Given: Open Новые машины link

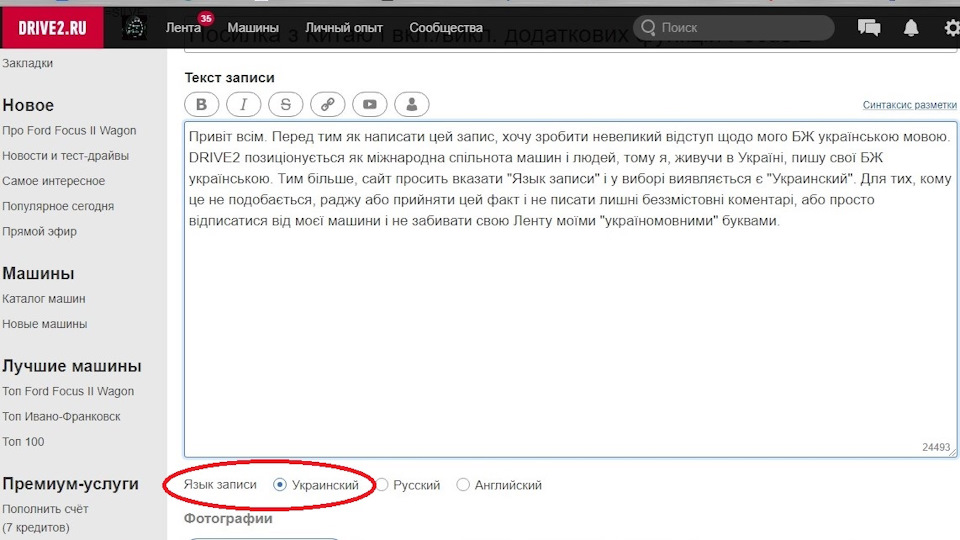Looking at the screenshot, I should pyautogui.click(x=45, y=323).
